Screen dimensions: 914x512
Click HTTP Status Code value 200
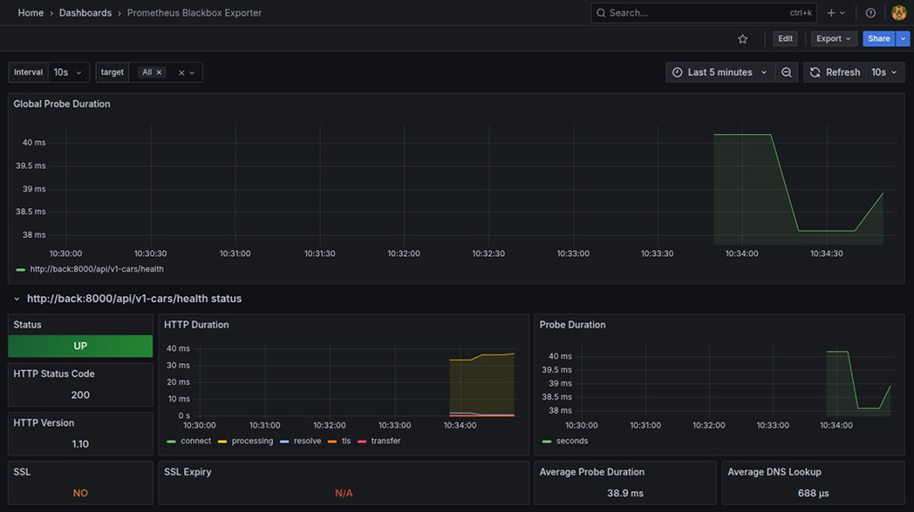click(80, 395)
